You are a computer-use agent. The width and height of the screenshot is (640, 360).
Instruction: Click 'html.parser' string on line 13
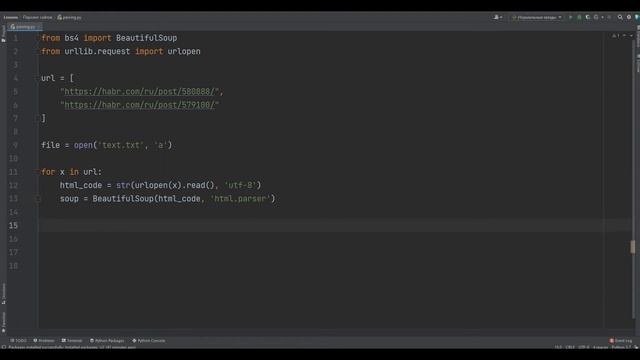[240, 199]
